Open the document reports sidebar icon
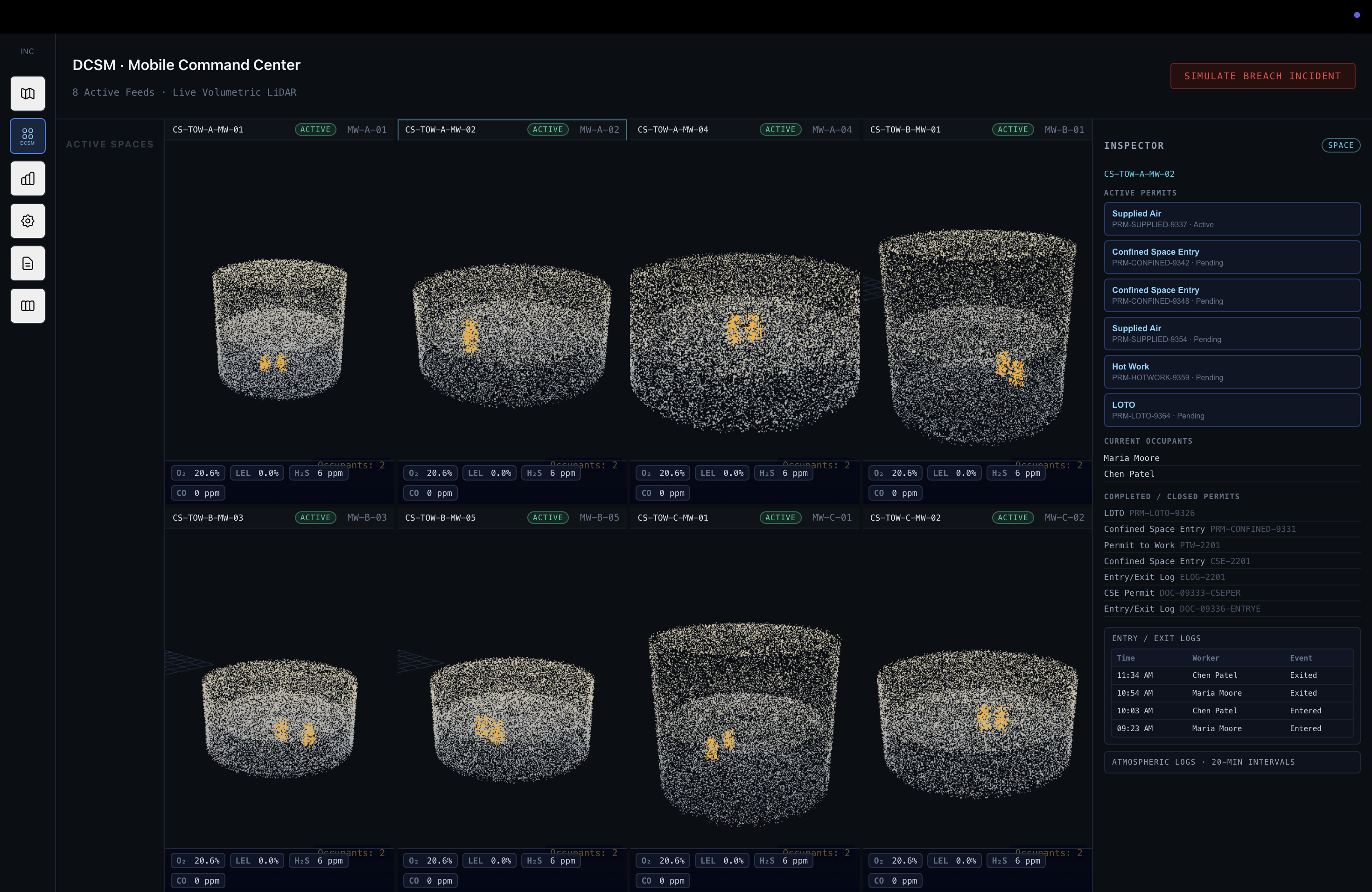 point(28,263)
